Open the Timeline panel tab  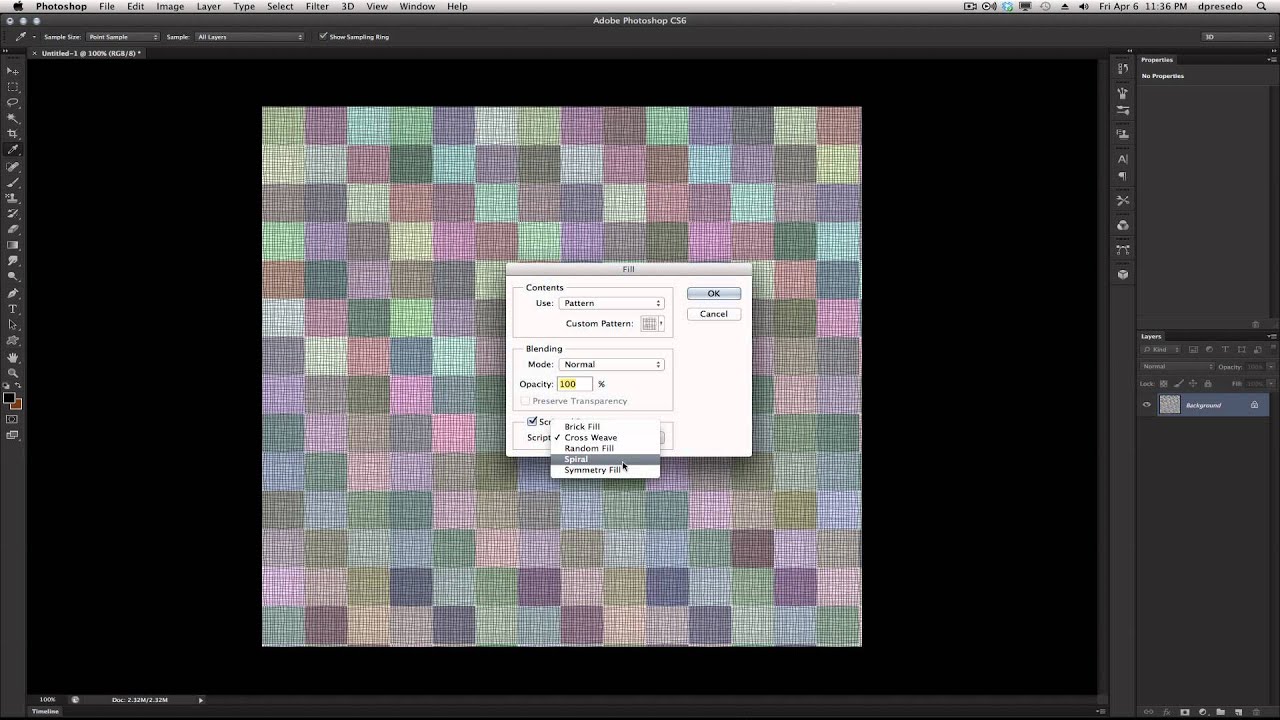(45, 711)
